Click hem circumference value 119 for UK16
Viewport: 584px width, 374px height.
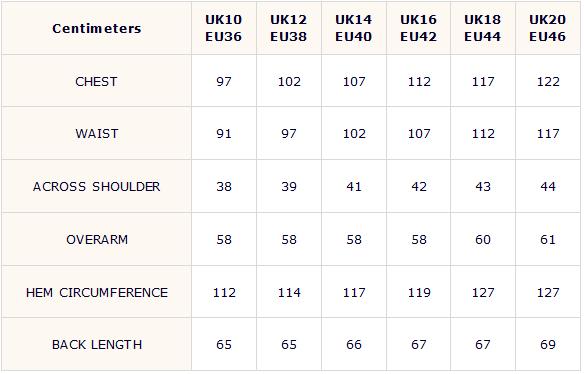[x=419, y=292]
